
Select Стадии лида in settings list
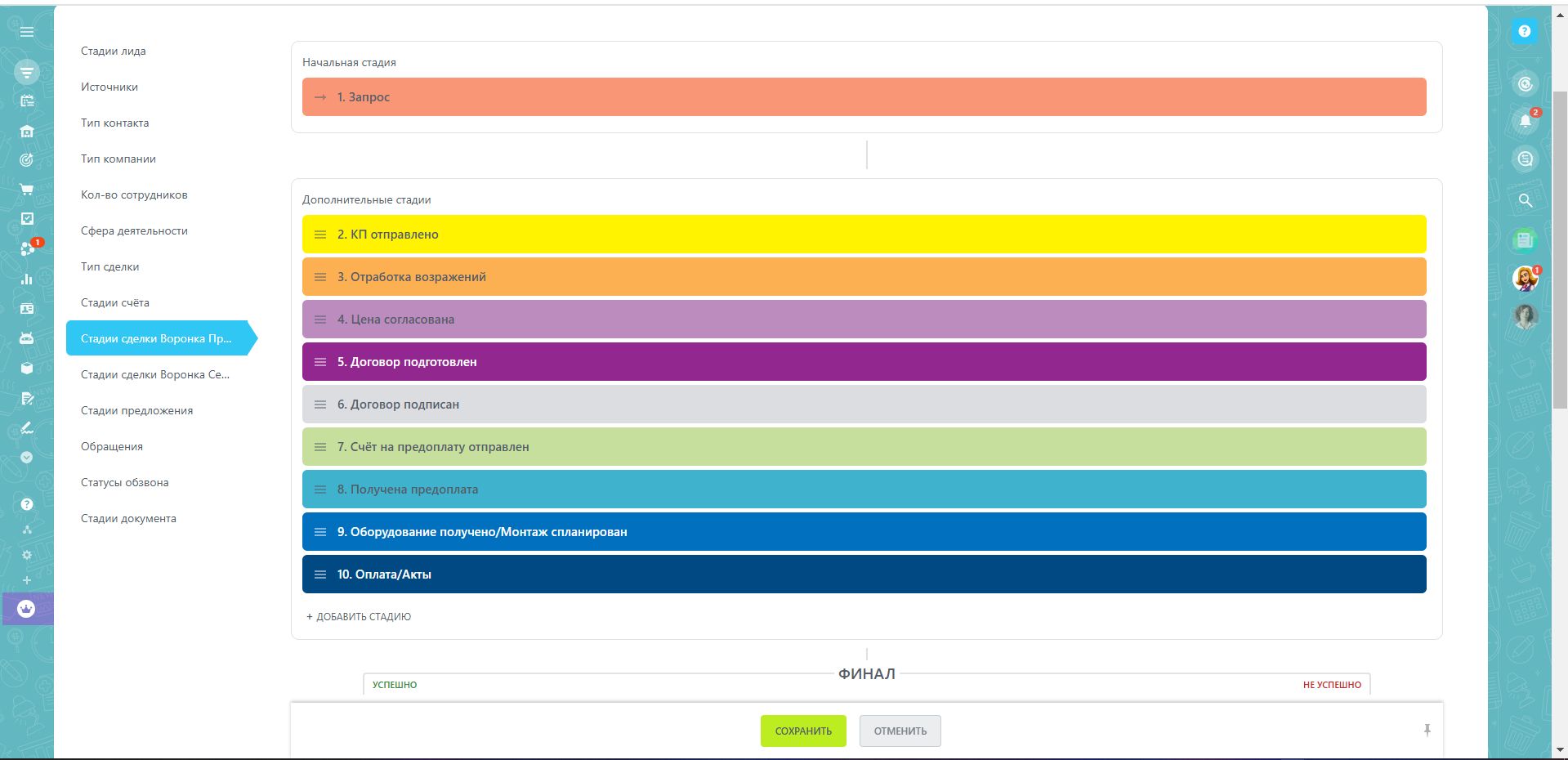(114, 51)
